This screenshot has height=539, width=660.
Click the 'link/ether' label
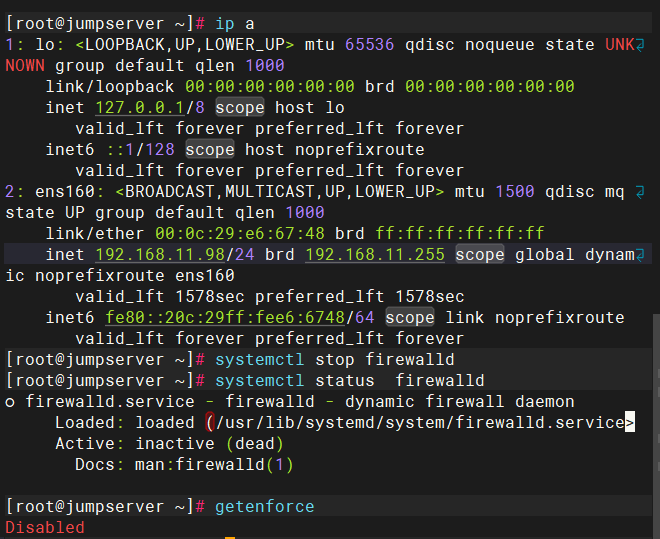tap(95, 234)
